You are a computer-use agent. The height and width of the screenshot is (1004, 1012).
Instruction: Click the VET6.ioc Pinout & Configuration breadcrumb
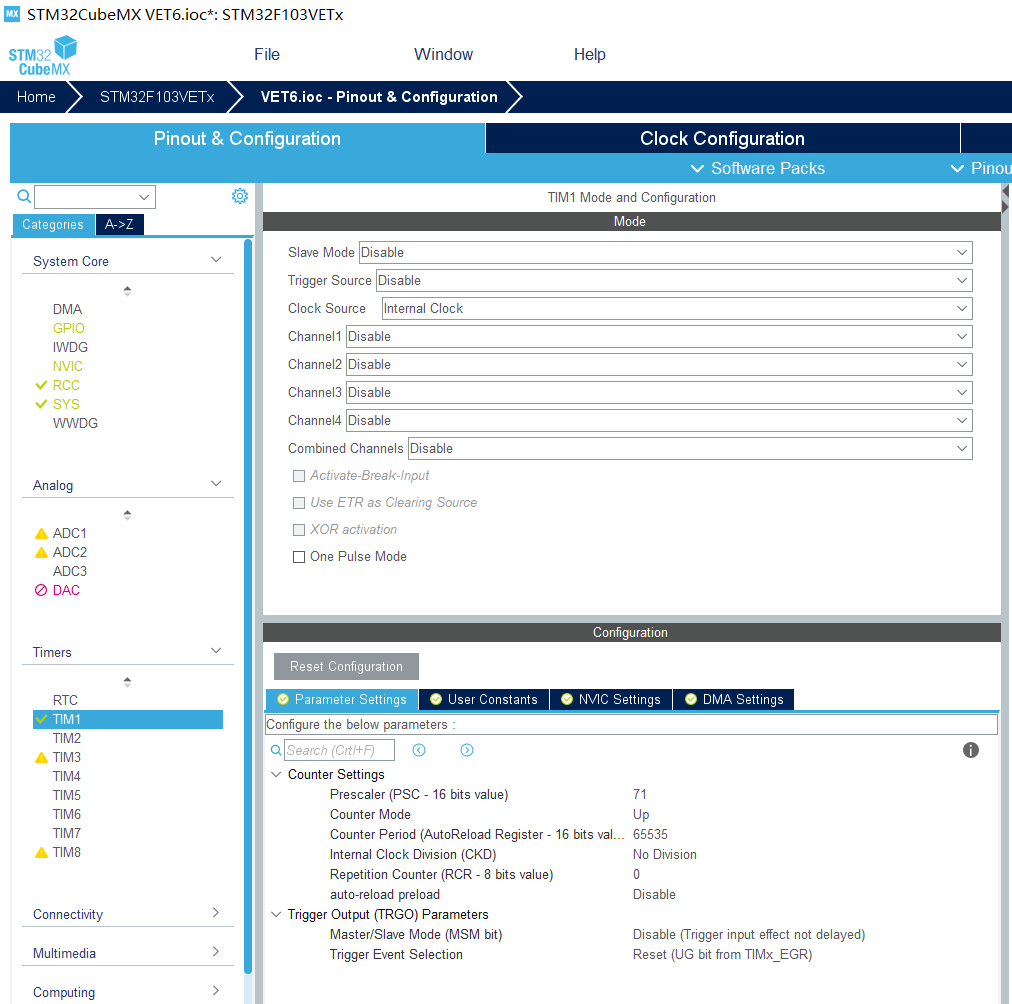(x=379, y=97)
